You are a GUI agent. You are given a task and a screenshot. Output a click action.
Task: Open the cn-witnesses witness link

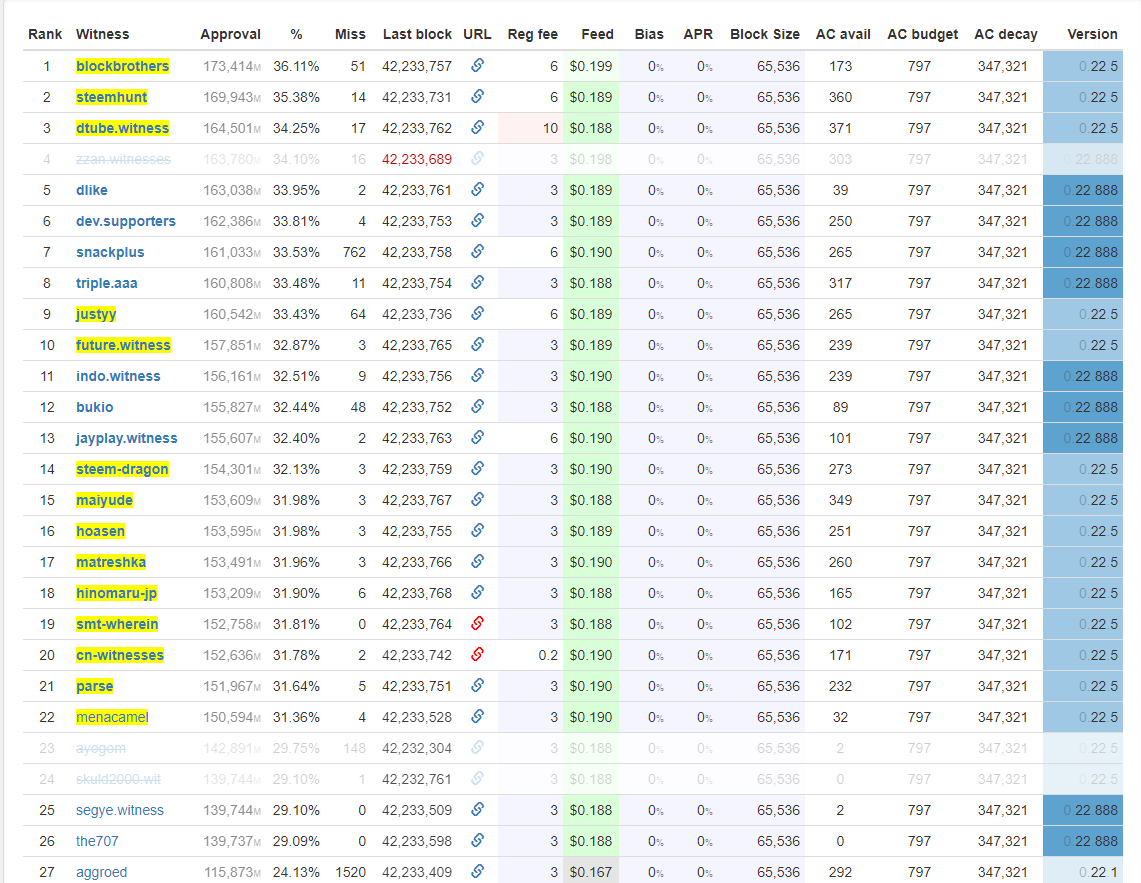pos(120,655)
